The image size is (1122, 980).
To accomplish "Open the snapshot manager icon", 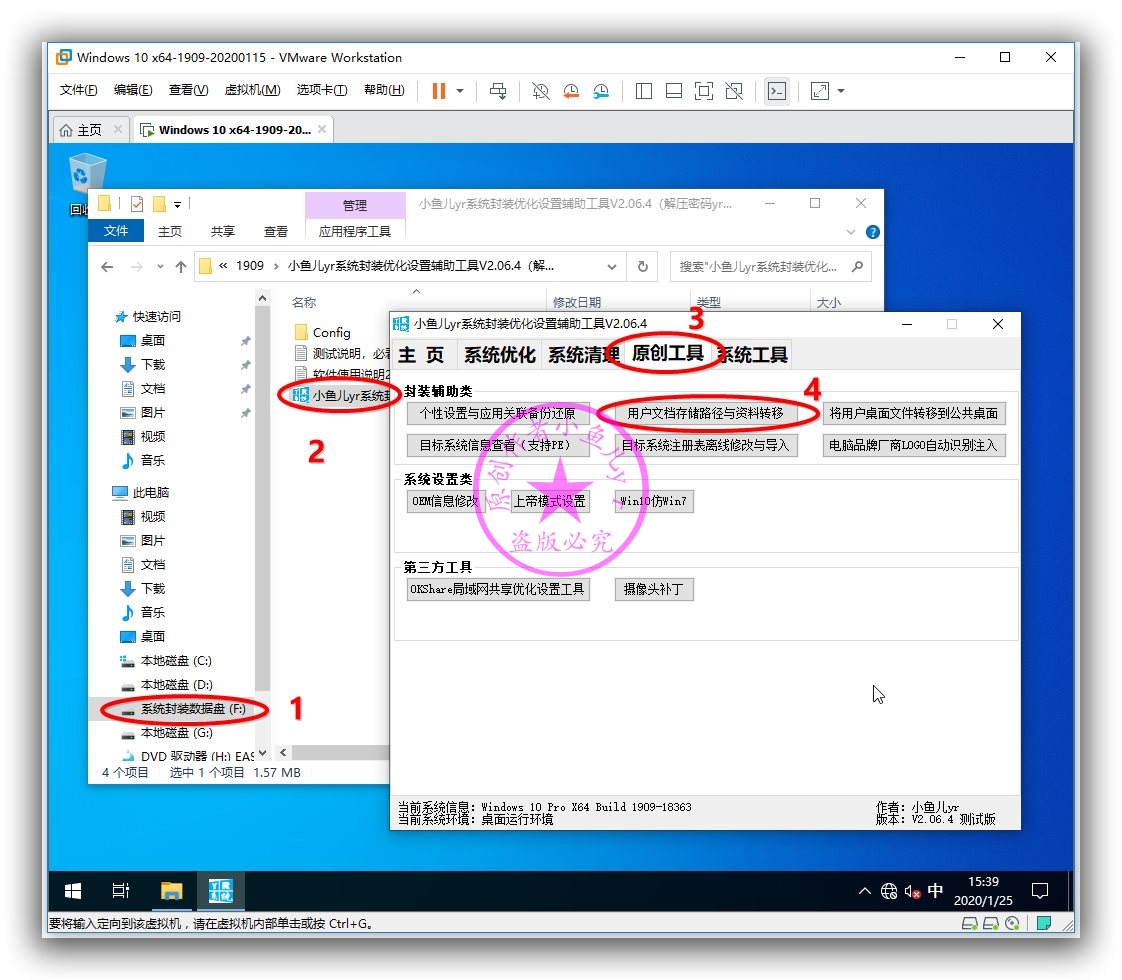I will pos(601,91).
